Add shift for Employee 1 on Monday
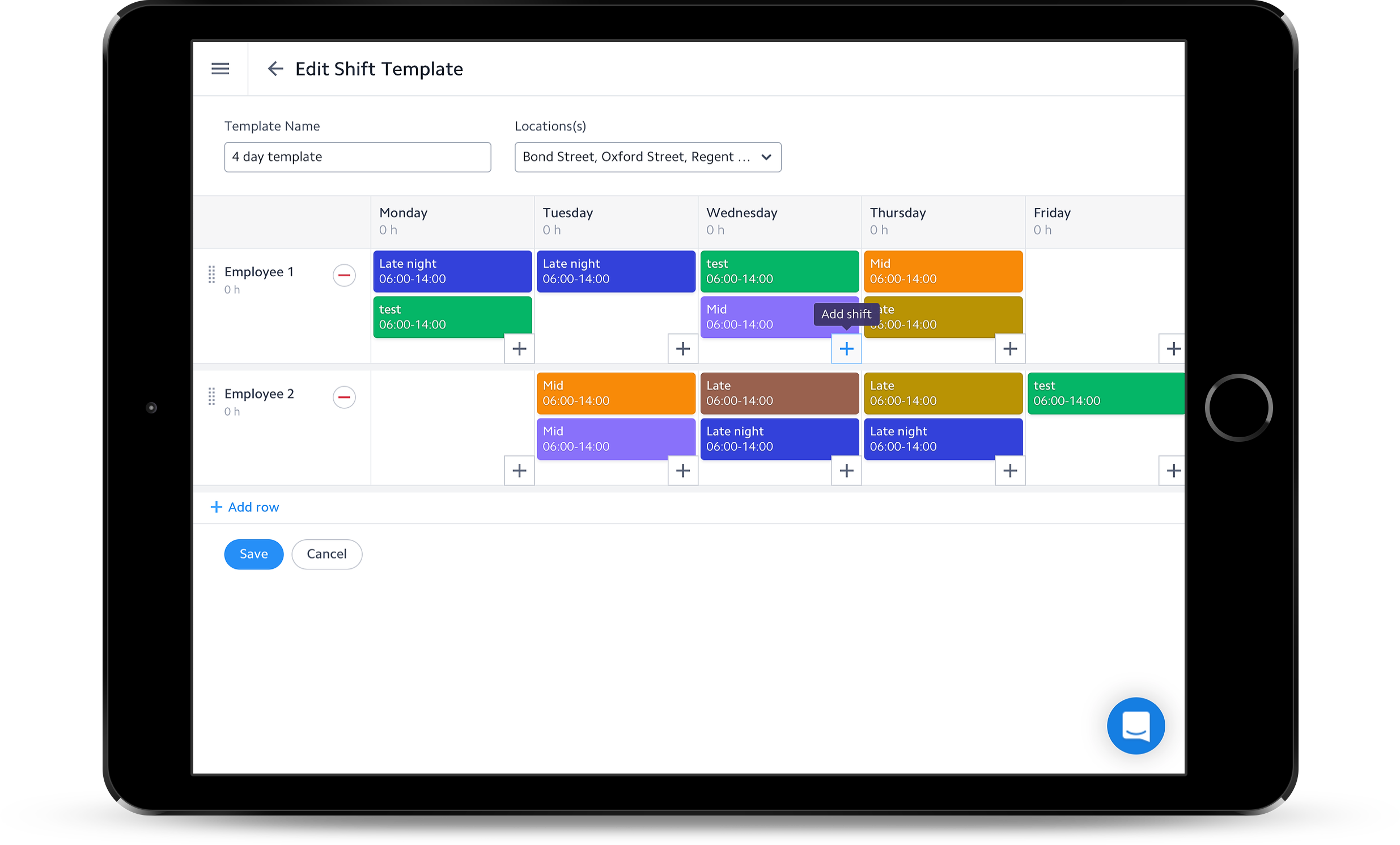This screenshot has height=845, width=1400. click(x=519, y=349)
